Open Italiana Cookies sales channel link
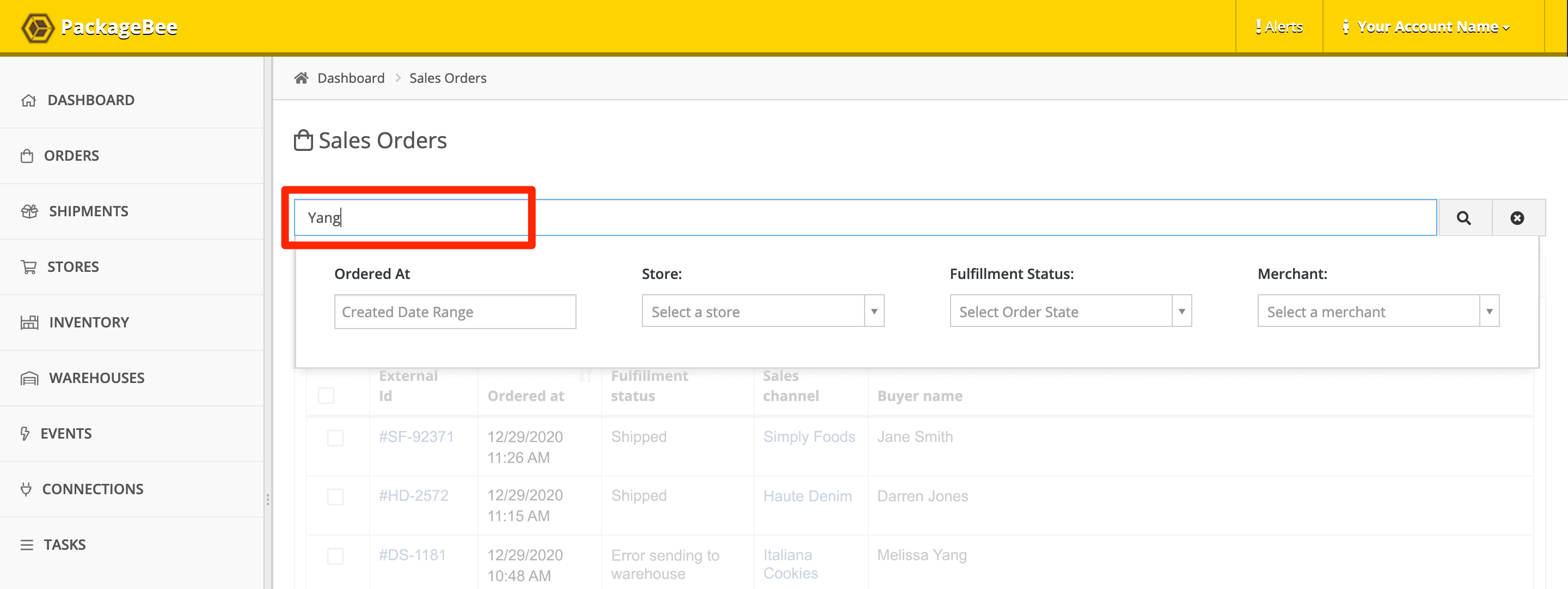Screen dimensions: 1568x589 point(791,564)
